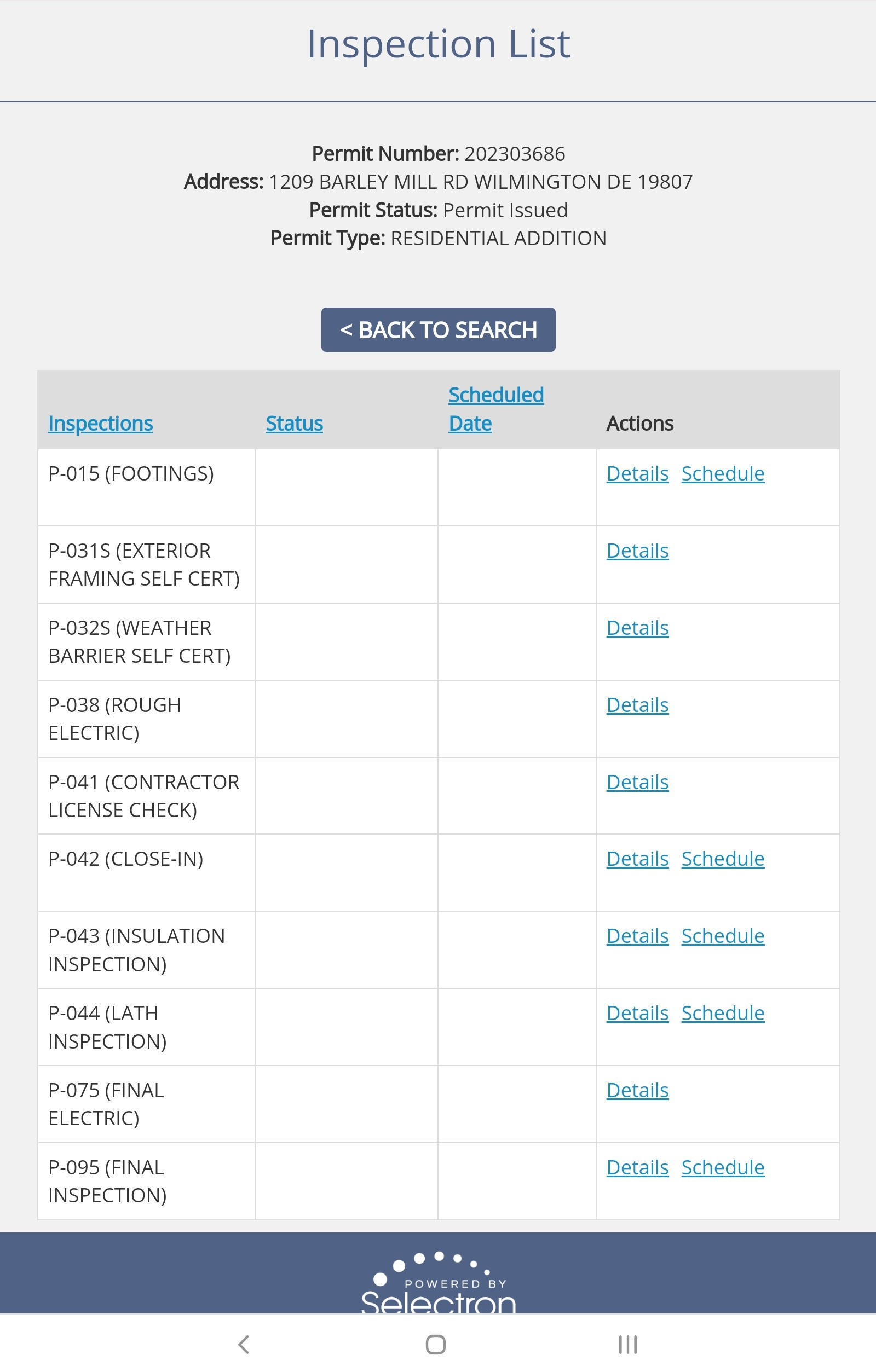View Details for P-031S Exterior Framing

637,551
